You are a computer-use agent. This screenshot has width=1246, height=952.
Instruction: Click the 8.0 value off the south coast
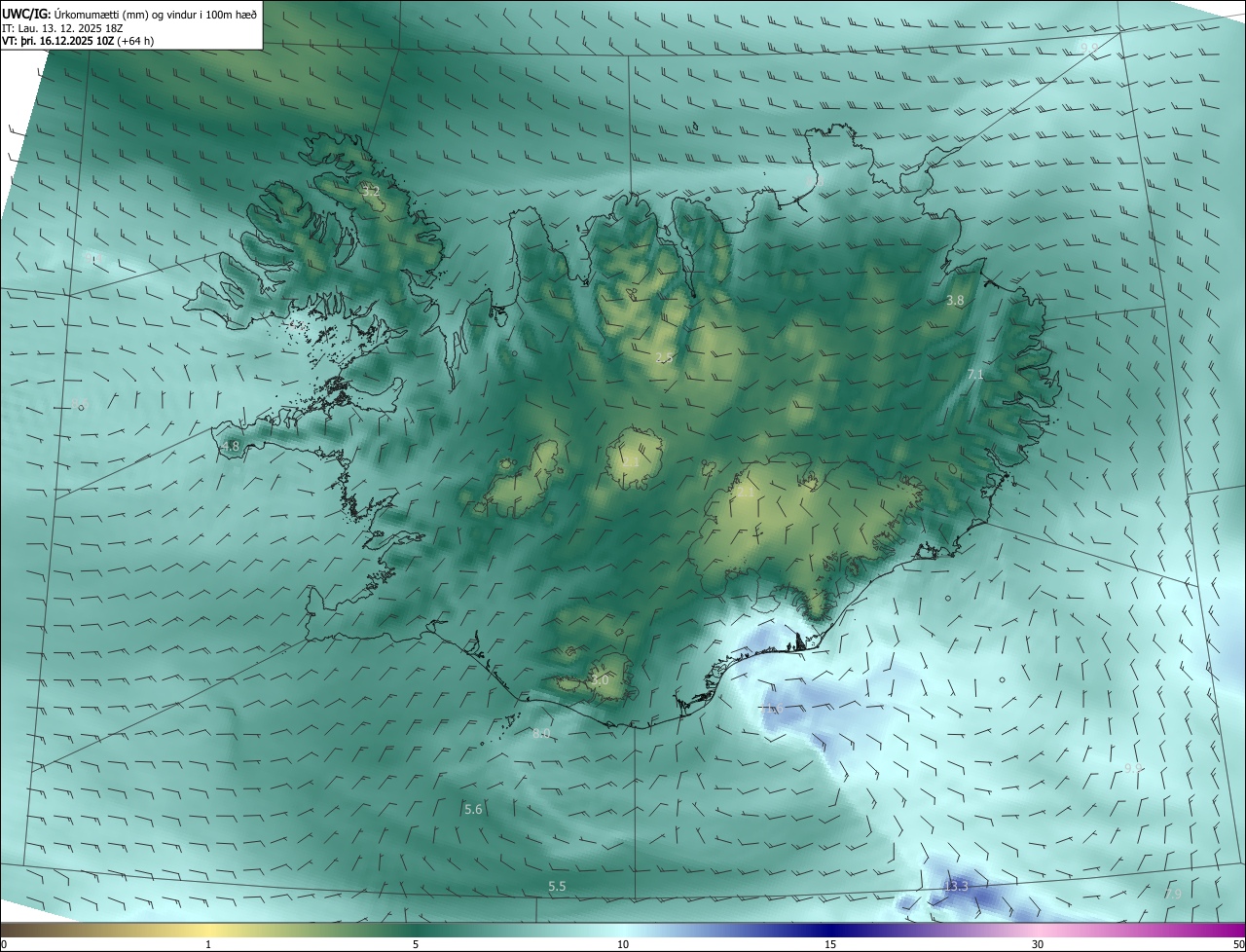tap(542, 733)
